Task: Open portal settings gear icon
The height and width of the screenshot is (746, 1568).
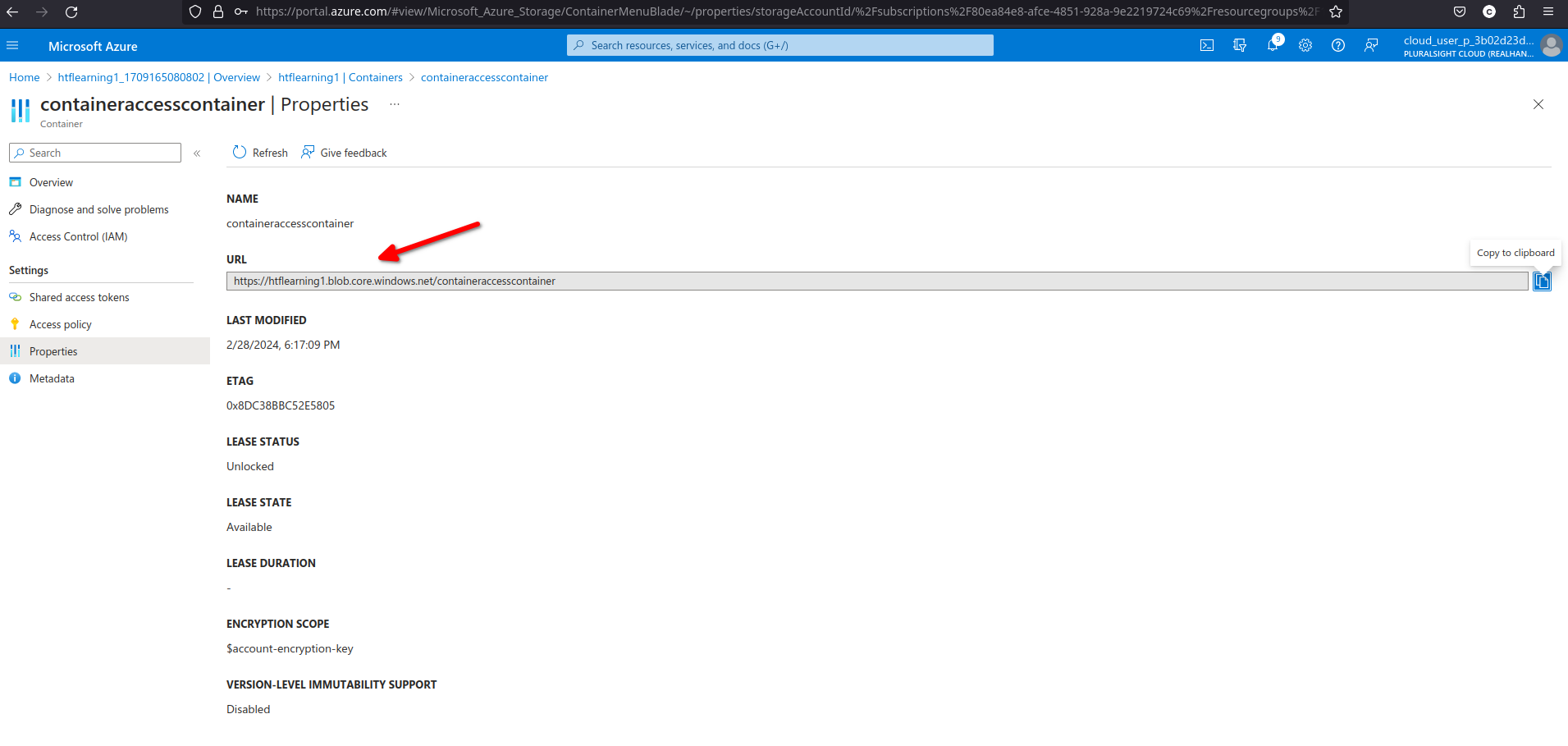Action: pos(1305,46)
